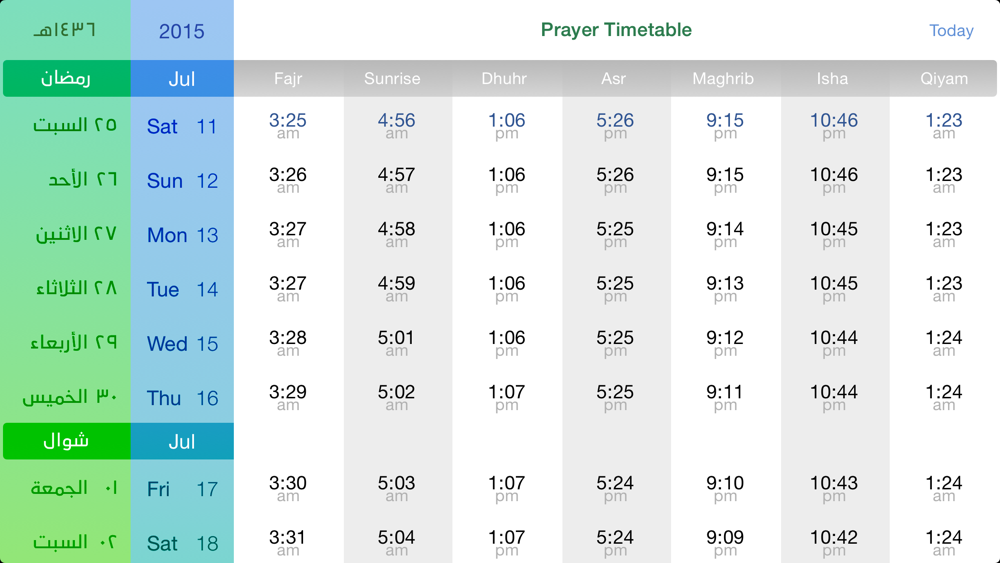Screen dimensions: 1000x563
Task: Select the Asr column header
Action: [x=614, y=78]
